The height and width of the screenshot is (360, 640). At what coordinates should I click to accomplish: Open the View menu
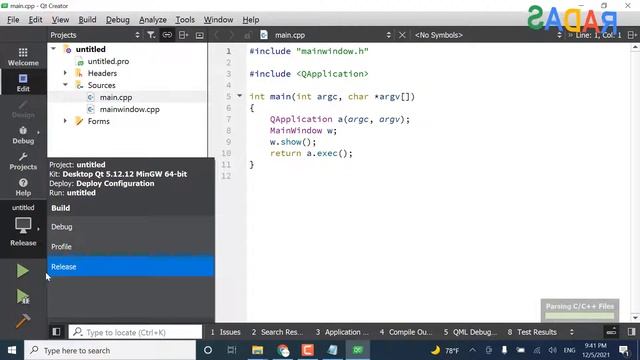[x=60, y=20]
